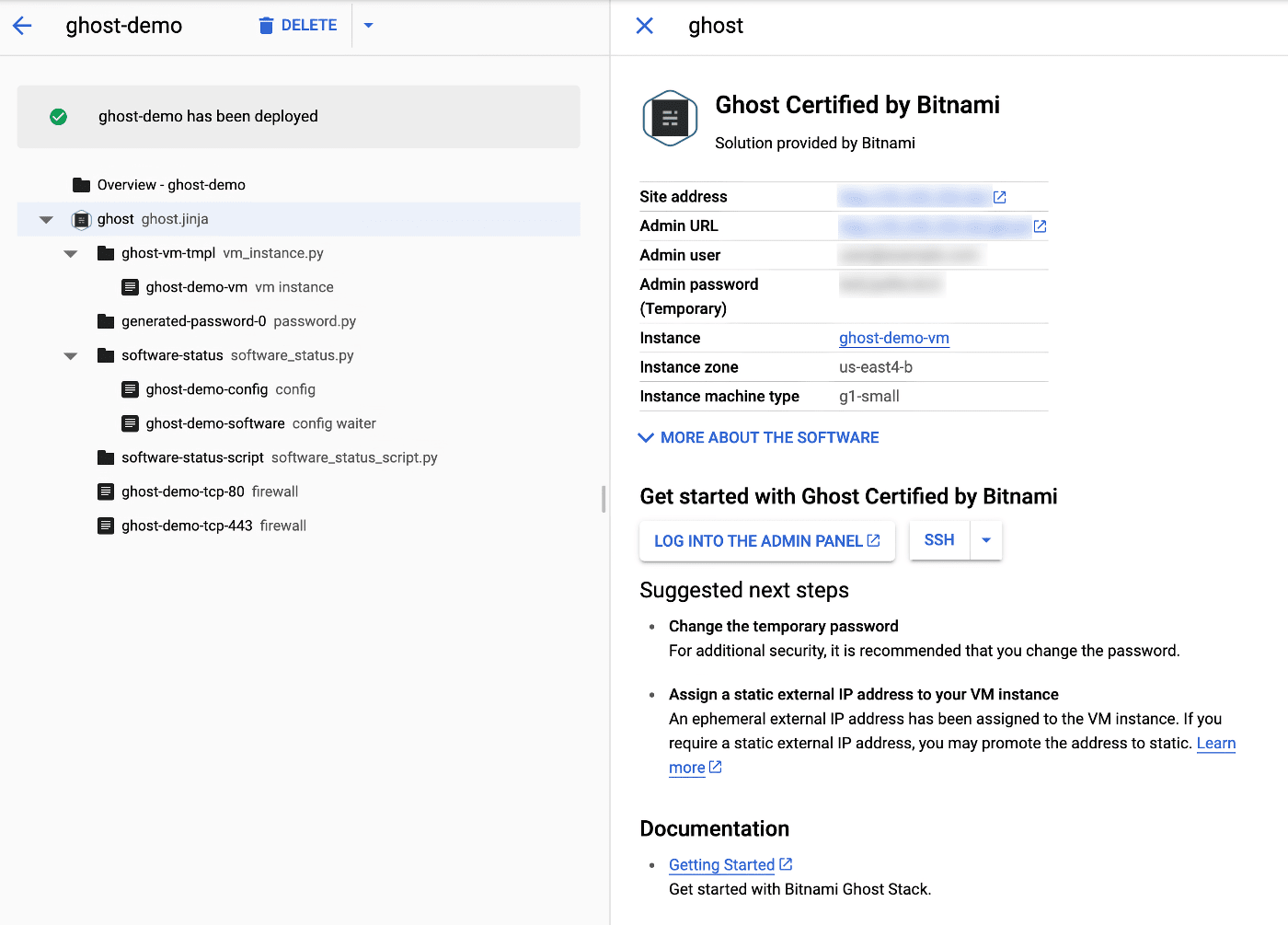
Task: Click the ghost hexagon icon in tree
Action: 81,220
